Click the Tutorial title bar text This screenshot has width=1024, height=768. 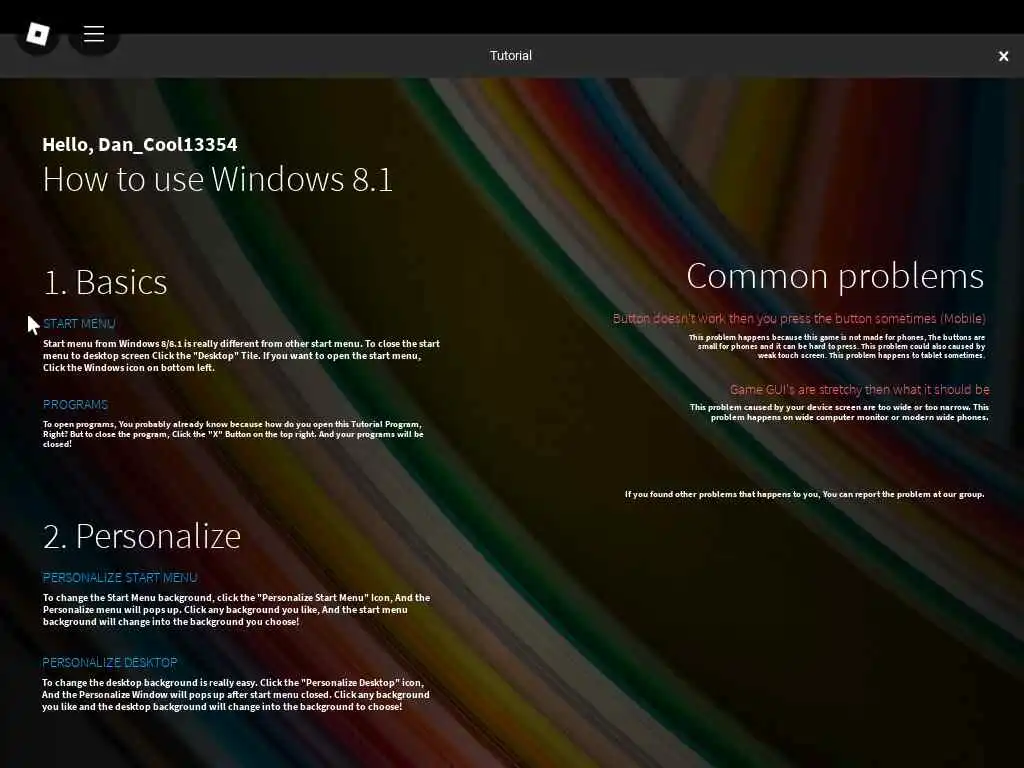[x=511, y=56]
